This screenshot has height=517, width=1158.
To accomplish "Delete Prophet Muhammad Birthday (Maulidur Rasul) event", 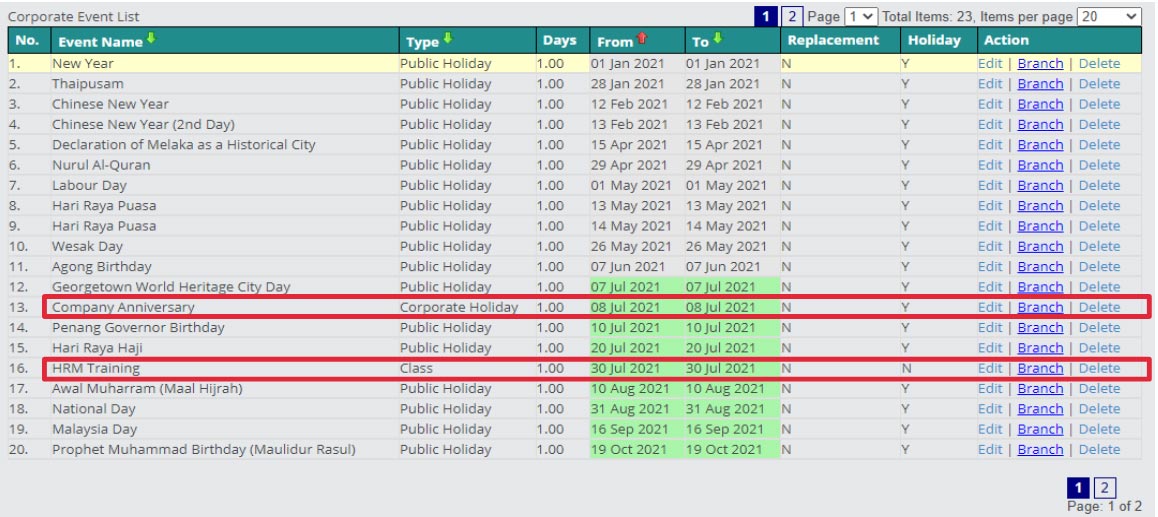I will click(x=1100, y=449).
